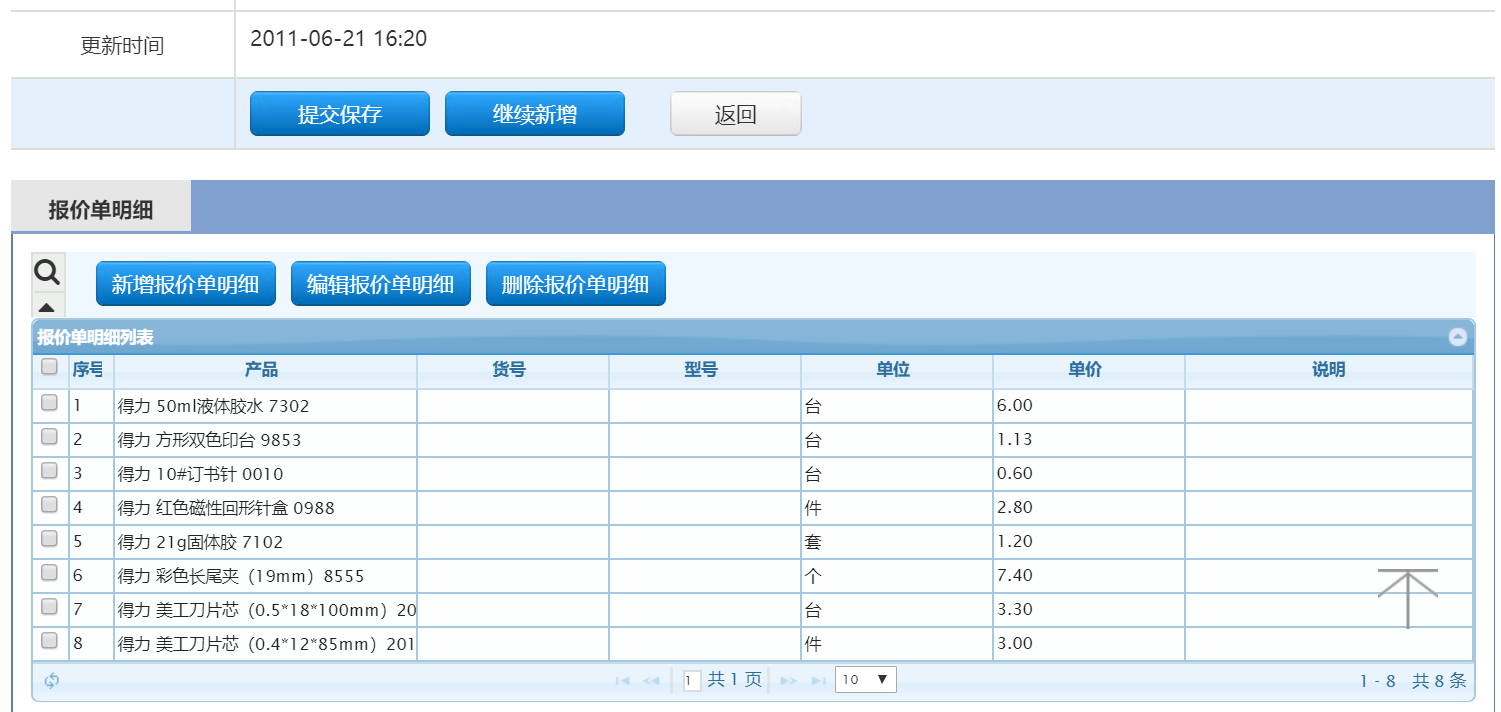This screenshot has width=1501, height=712.
Task: Click the unit cell 套 in row 5
Action: pos(897,542)
